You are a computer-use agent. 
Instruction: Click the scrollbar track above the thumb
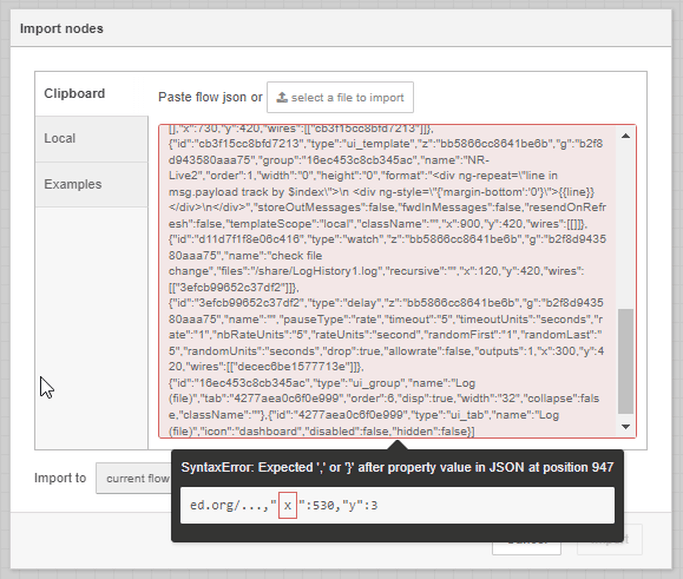click(626, 220)
